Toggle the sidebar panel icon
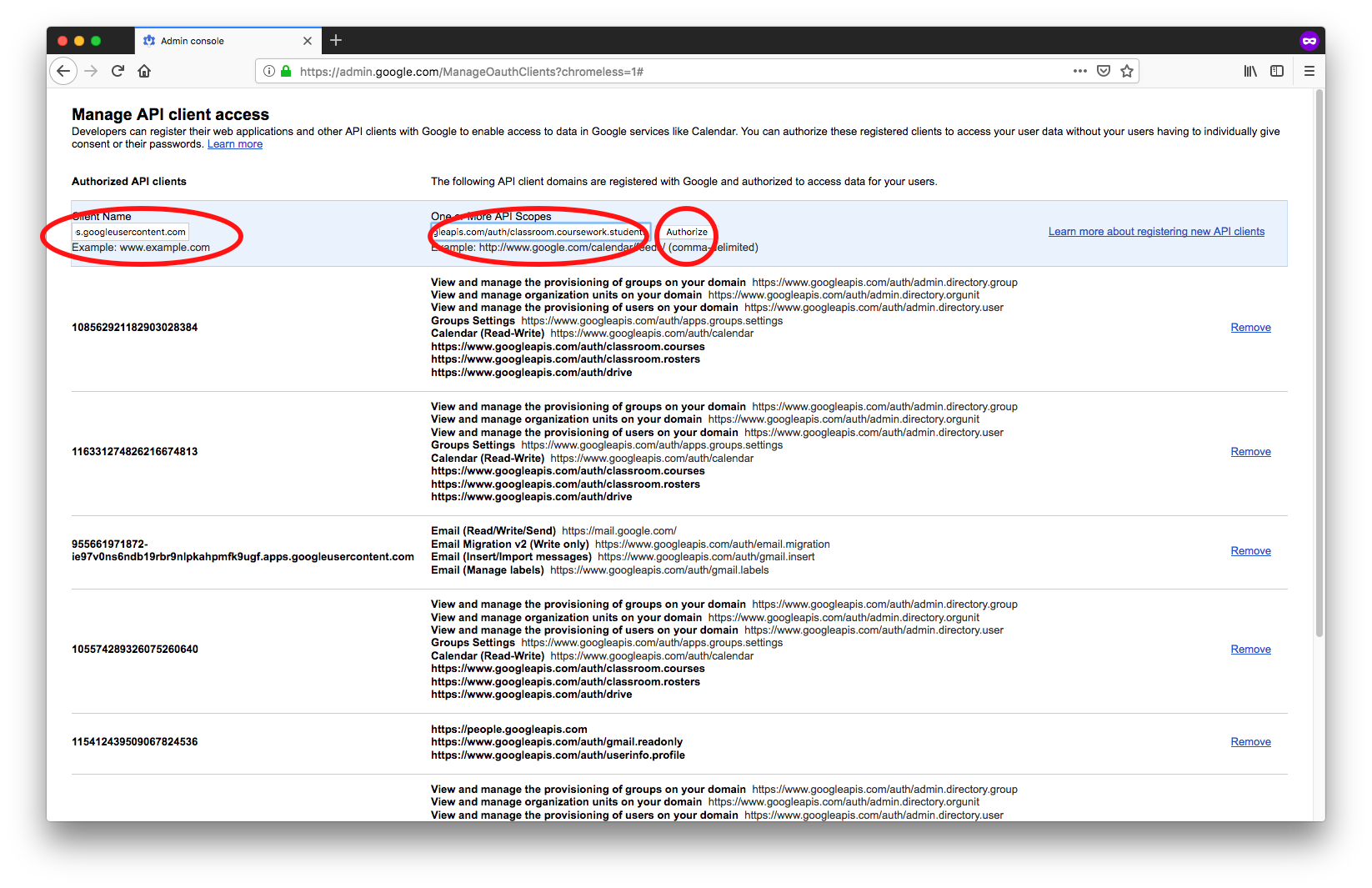The width and height of the screenshot is (1372, 888). point(1276,71)
